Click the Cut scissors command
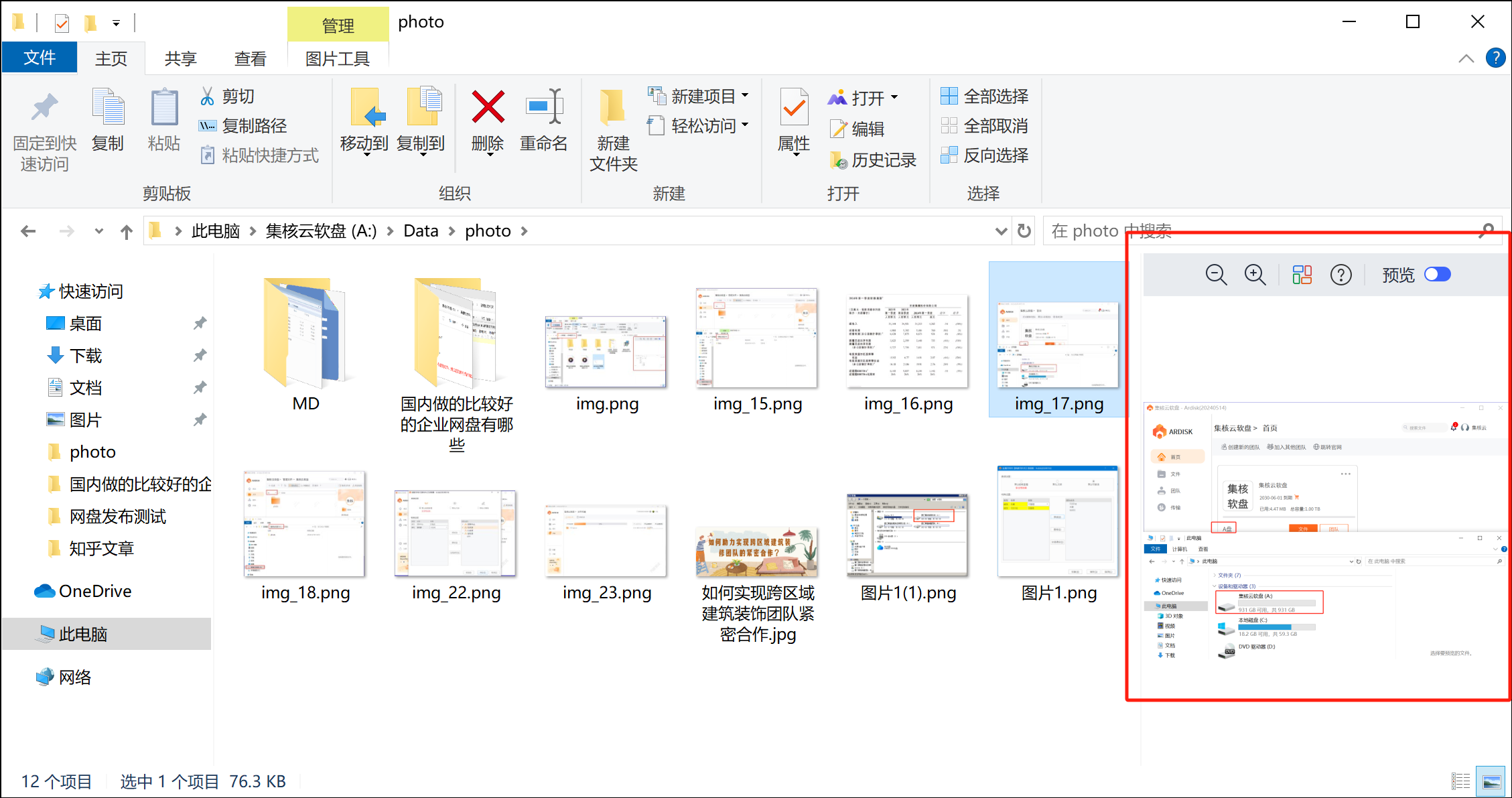 point(227,96)
